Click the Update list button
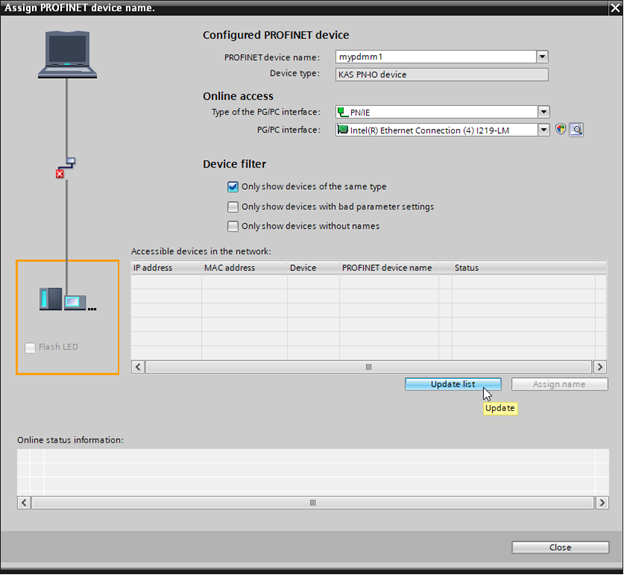Image resolution: width=624 pixels, height=575 pixels. 453,384
